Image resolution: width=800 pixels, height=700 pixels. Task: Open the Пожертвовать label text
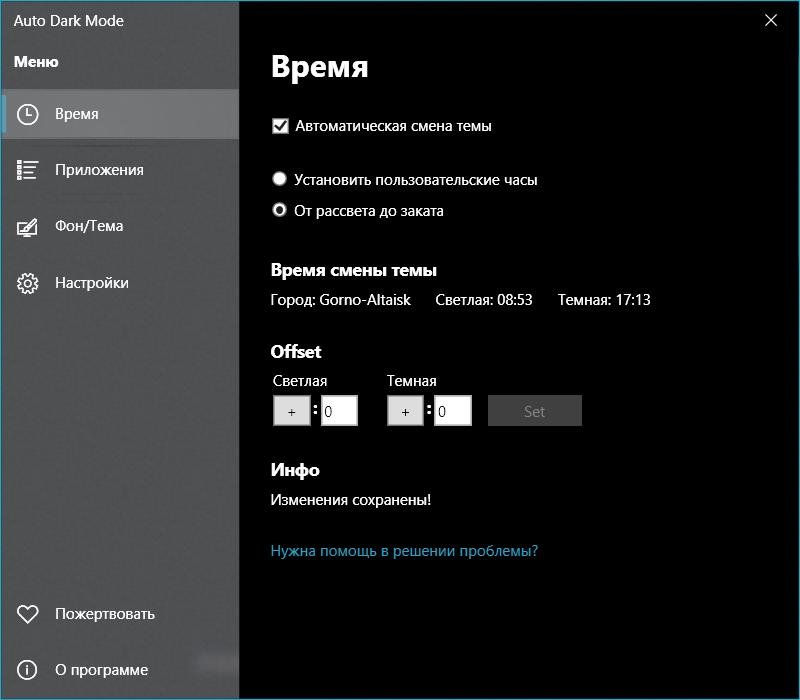[105, 614]
